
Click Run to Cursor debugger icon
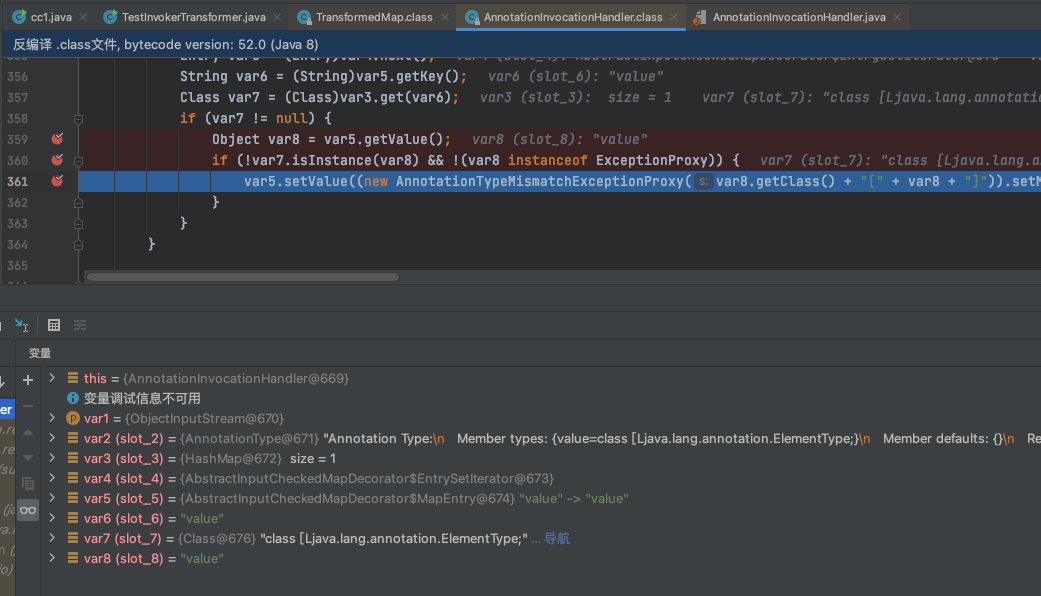tap(21, 325)
